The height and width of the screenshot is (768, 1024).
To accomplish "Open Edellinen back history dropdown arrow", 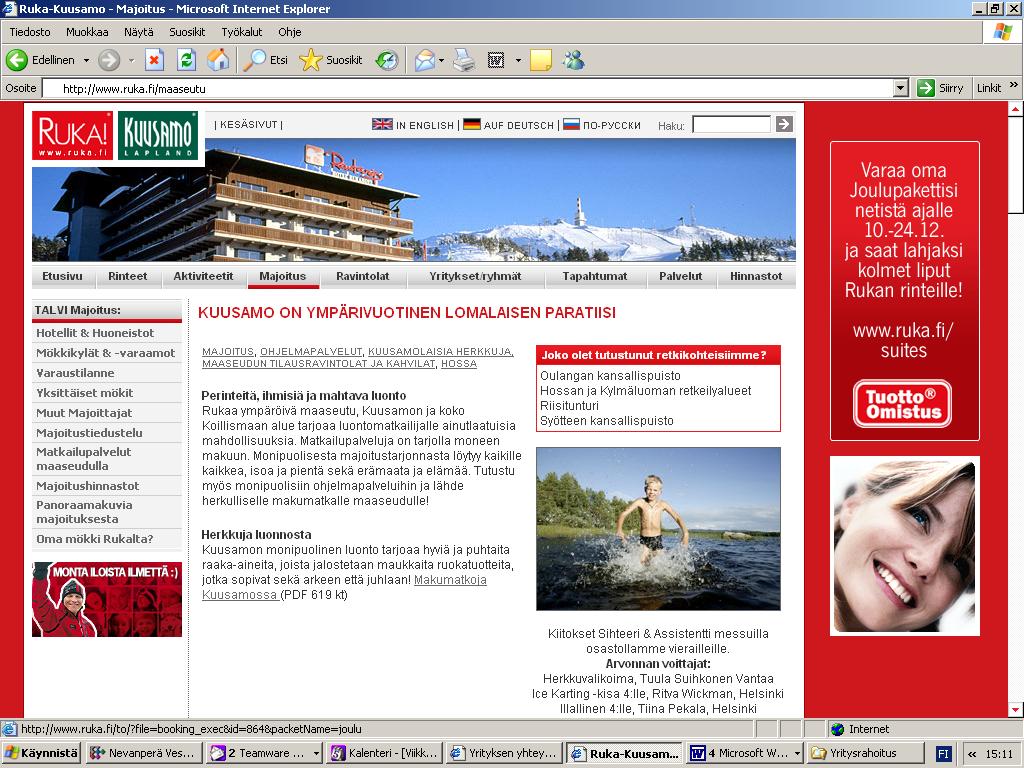I will click(x=86, y=60).
